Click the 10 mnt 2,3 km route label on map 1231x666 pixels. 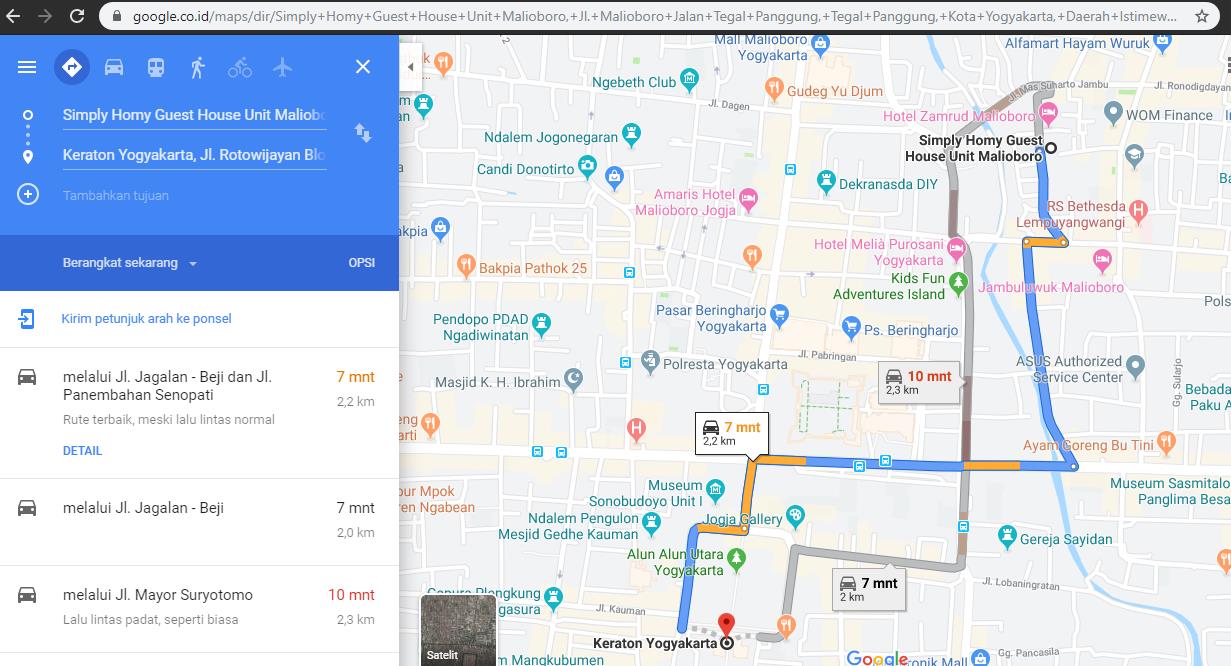919,382
